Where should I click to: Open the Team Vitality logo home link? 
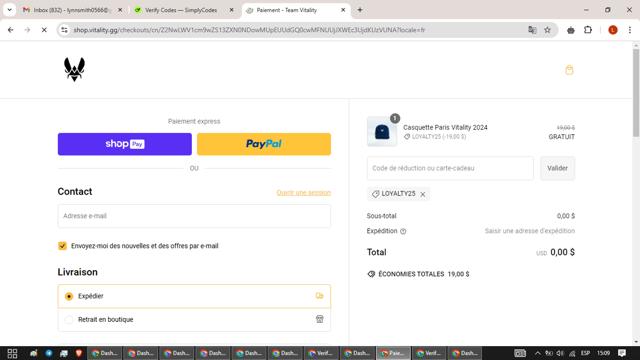[x=74, y=69]
